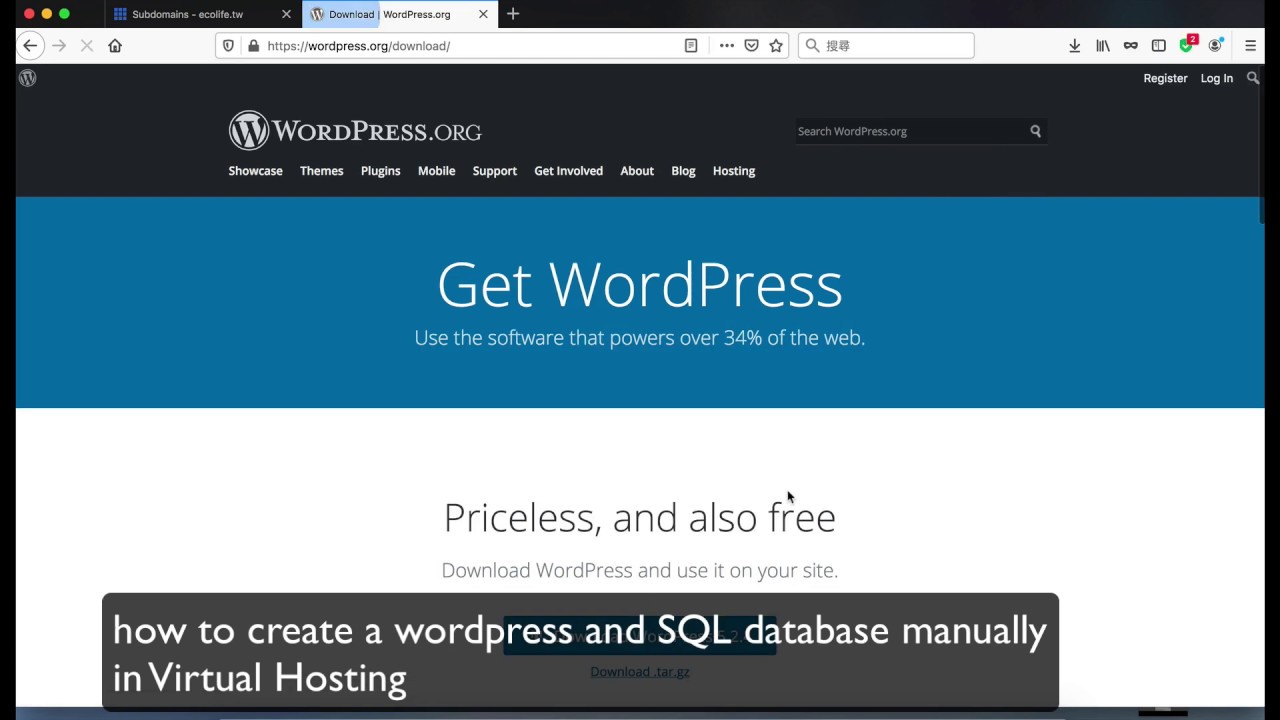Open page actions three-dot menu
This screenshot has width=1280, height=720.
click(x=727, y=45)
